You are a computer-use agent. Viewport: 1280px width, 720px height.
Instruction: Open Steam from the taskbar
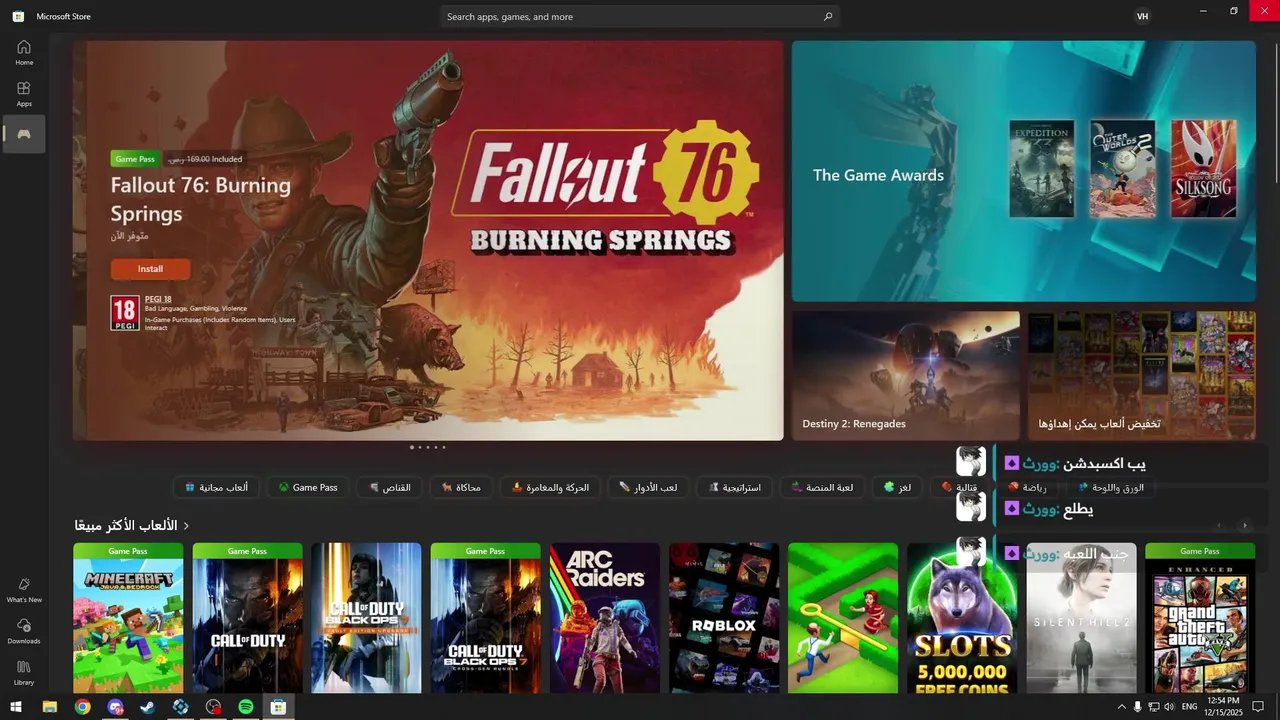(147, 707)
